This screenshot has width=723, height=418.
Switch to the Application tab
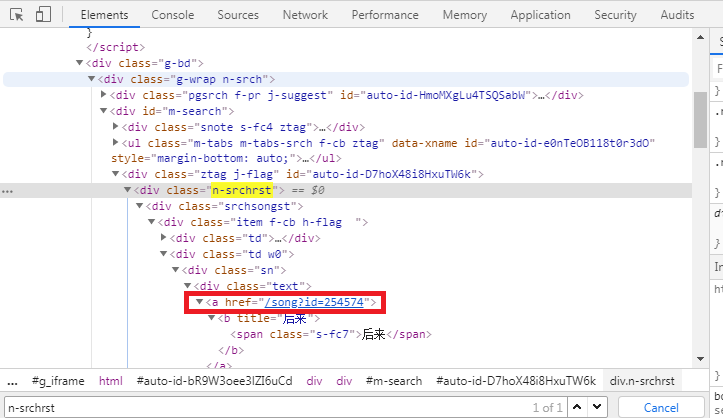[x=540, y=15]
